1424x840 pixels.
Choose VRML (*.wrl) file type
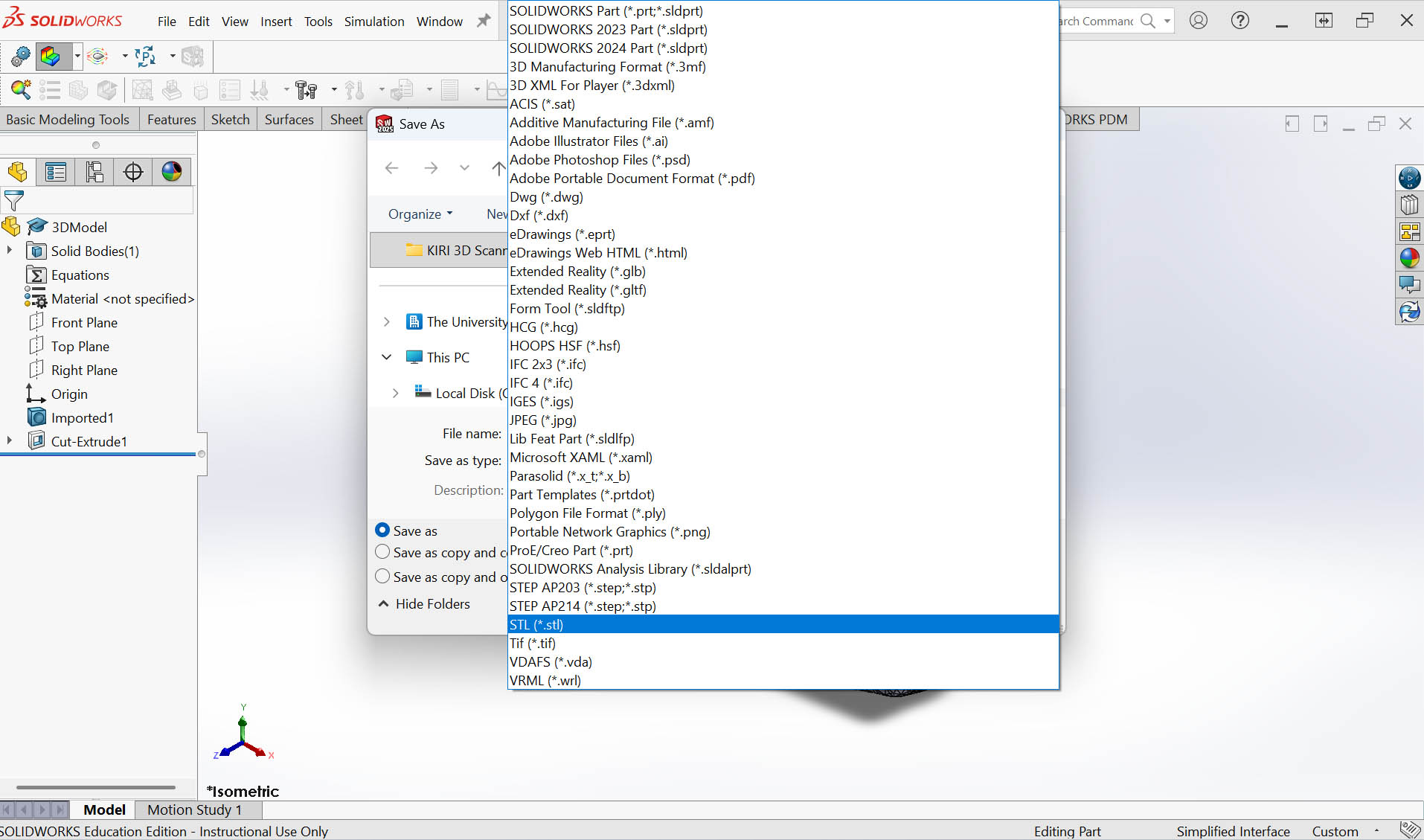783,681
